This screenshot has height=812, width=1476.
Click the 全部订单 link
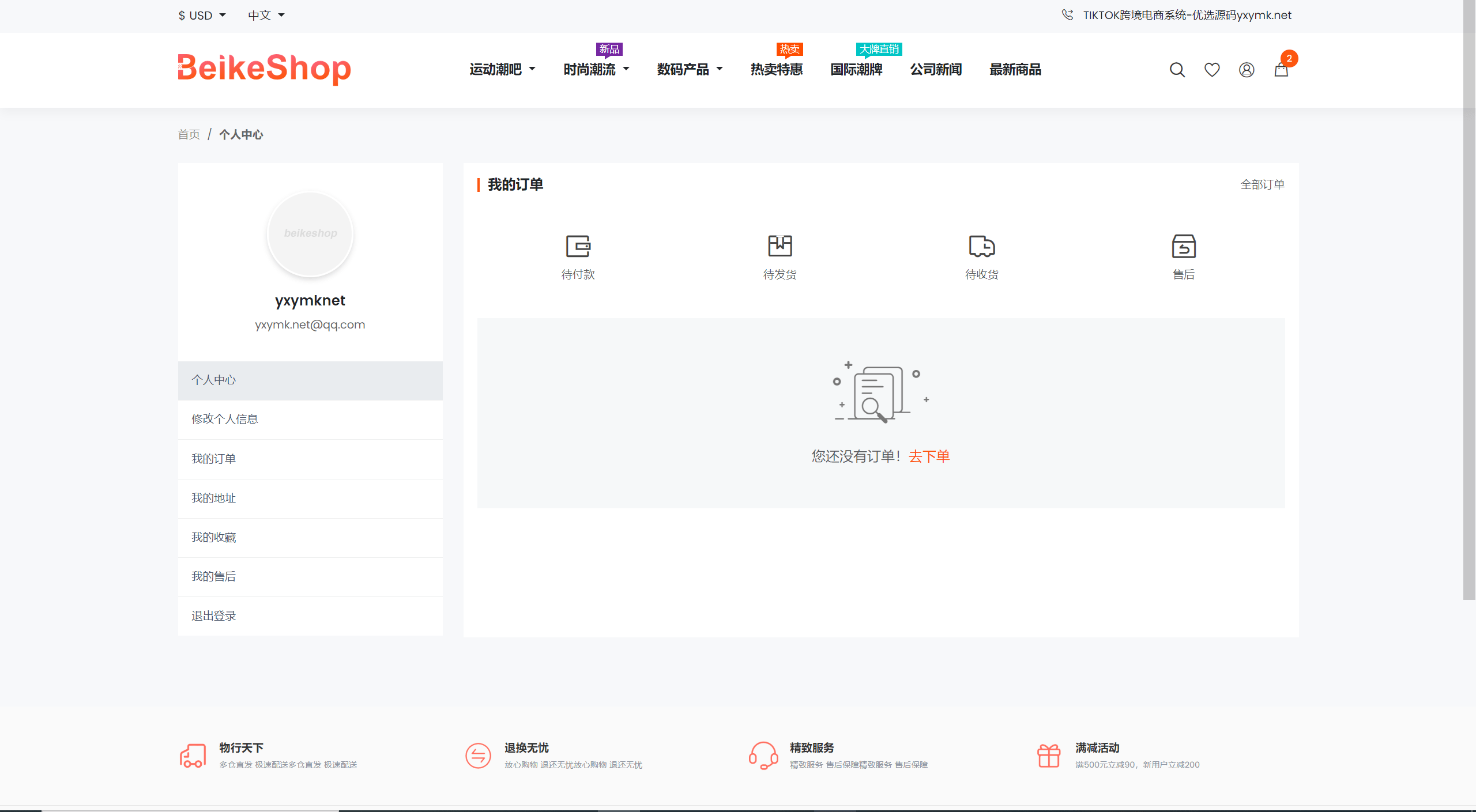[1262, 184]
